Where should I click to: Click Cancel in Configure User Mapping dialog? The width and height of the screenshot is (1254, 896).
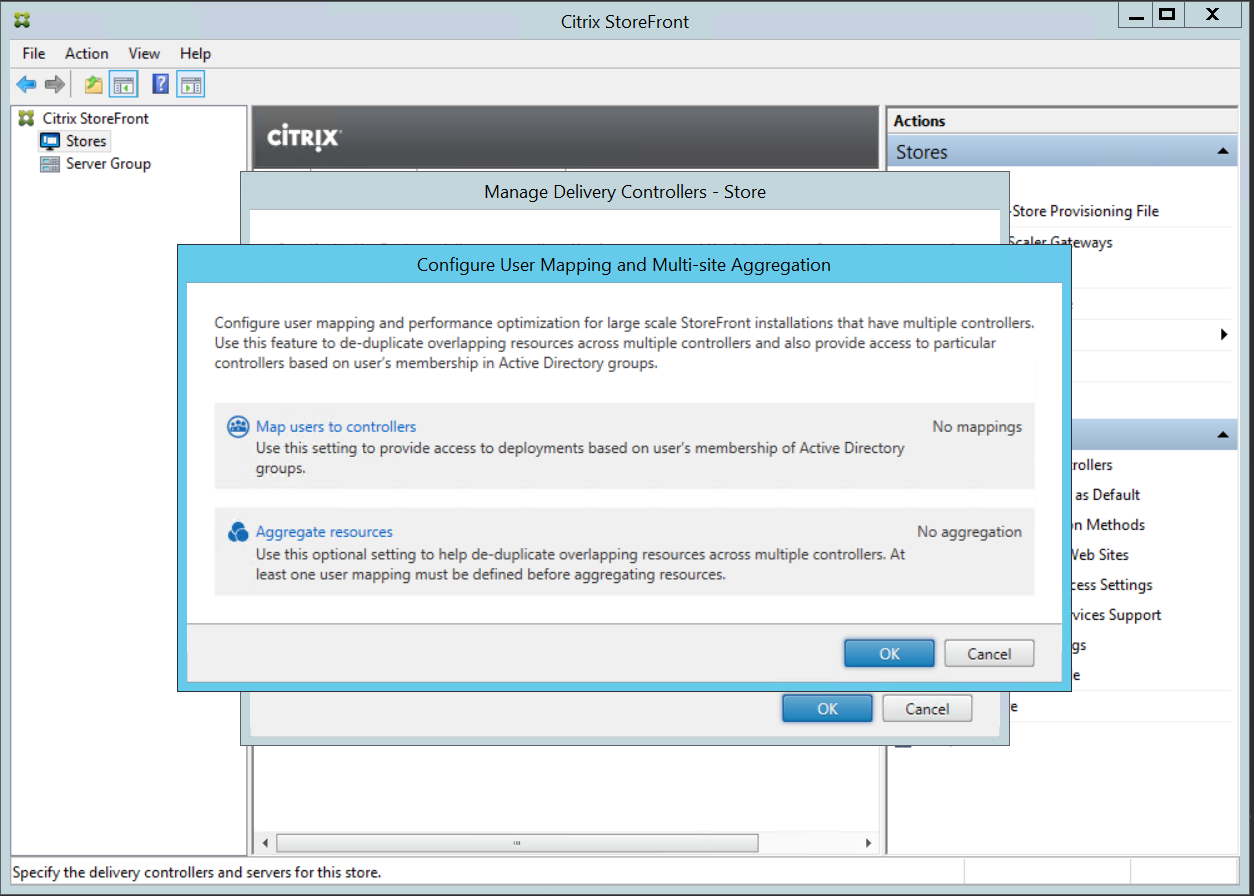[x=989, y=654]
